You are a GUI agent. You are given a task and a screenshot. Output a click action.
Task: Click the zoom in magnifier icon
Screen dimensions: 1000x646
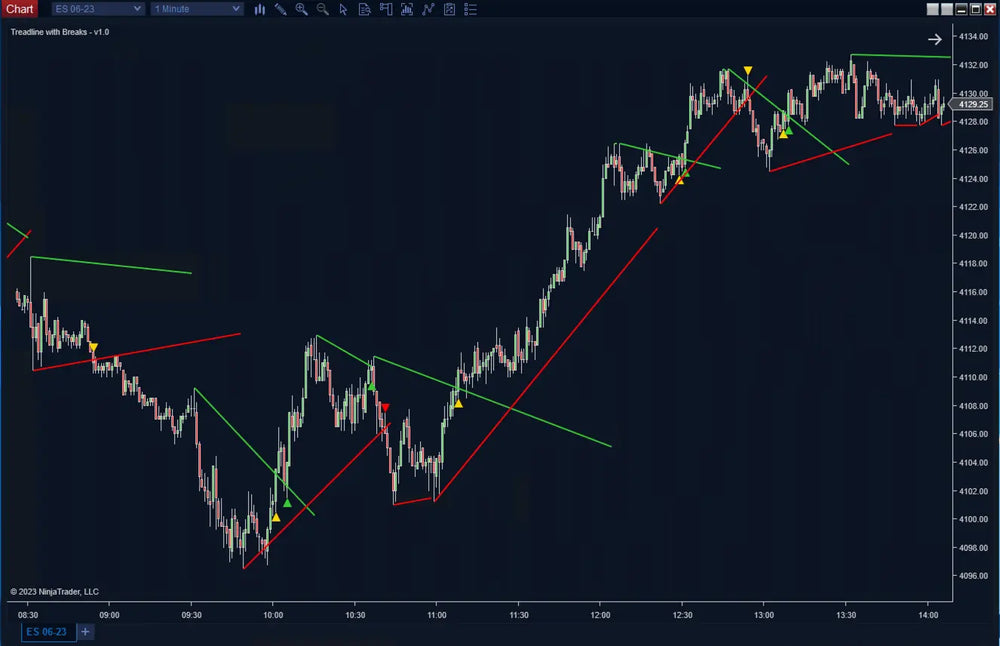point(301,9)
